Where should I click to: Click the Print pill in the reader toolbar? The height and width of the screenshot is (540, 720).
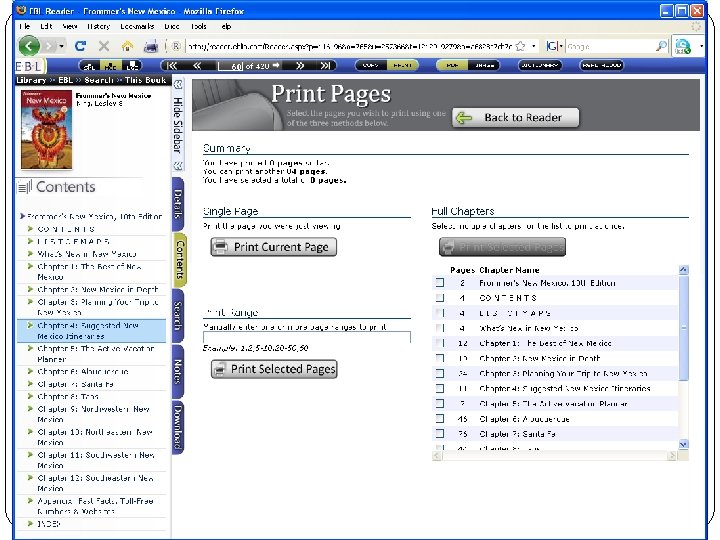403,66
